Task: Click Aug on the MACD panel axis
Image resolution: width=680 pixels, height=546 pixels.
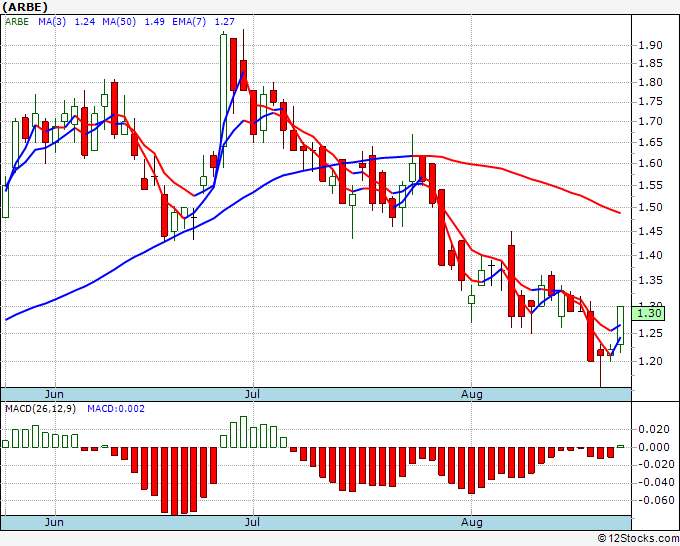Action: coord(471,522)
